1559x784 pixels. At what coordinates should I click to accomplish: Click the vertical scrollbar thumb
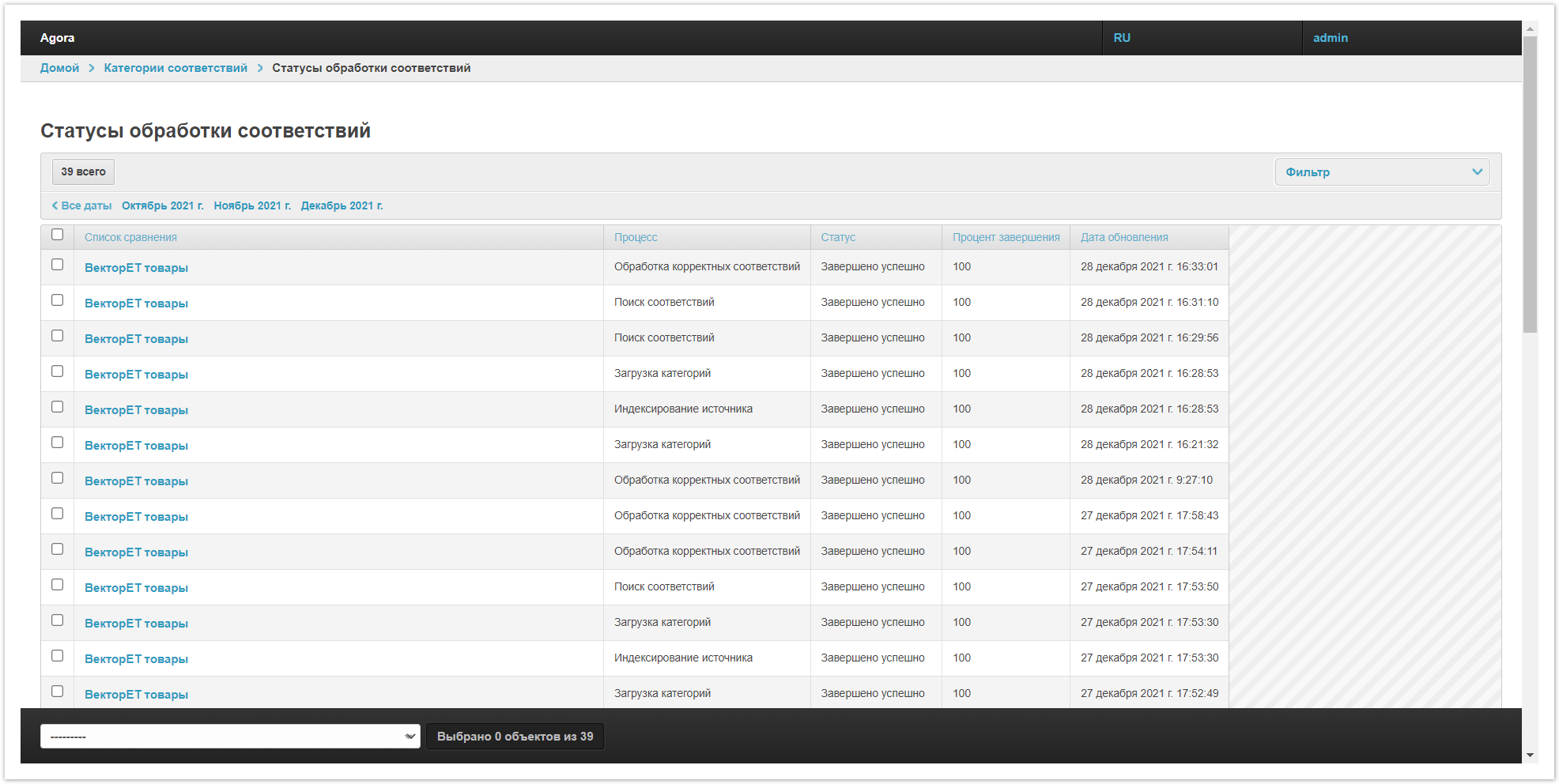pos(1531,182)
